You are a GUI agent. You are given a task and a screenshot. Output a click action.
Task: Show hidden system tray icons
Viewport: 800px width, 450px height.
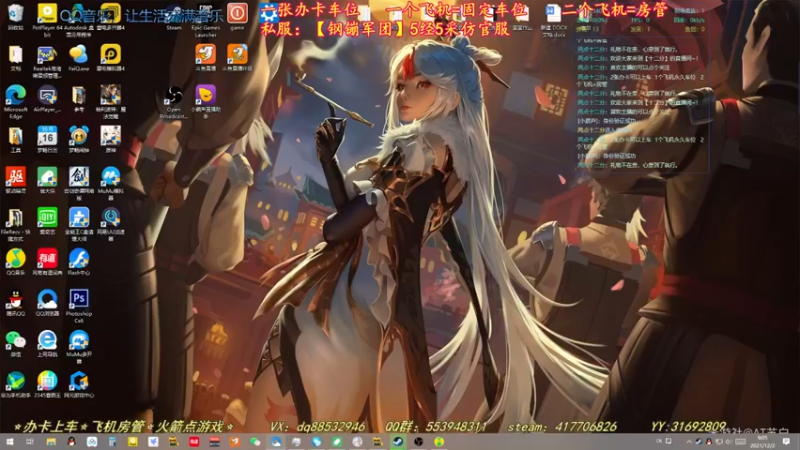pyautogui.click(x=689, y=441)
